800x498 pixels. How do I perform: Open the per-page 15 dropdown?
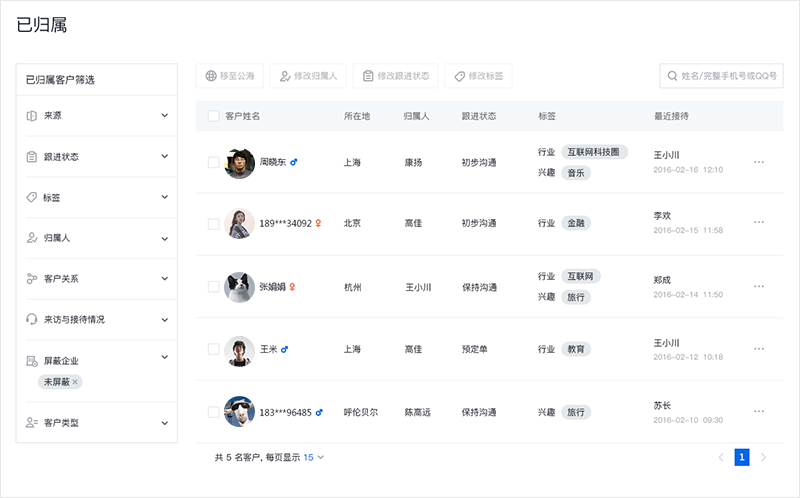[314, 457]
